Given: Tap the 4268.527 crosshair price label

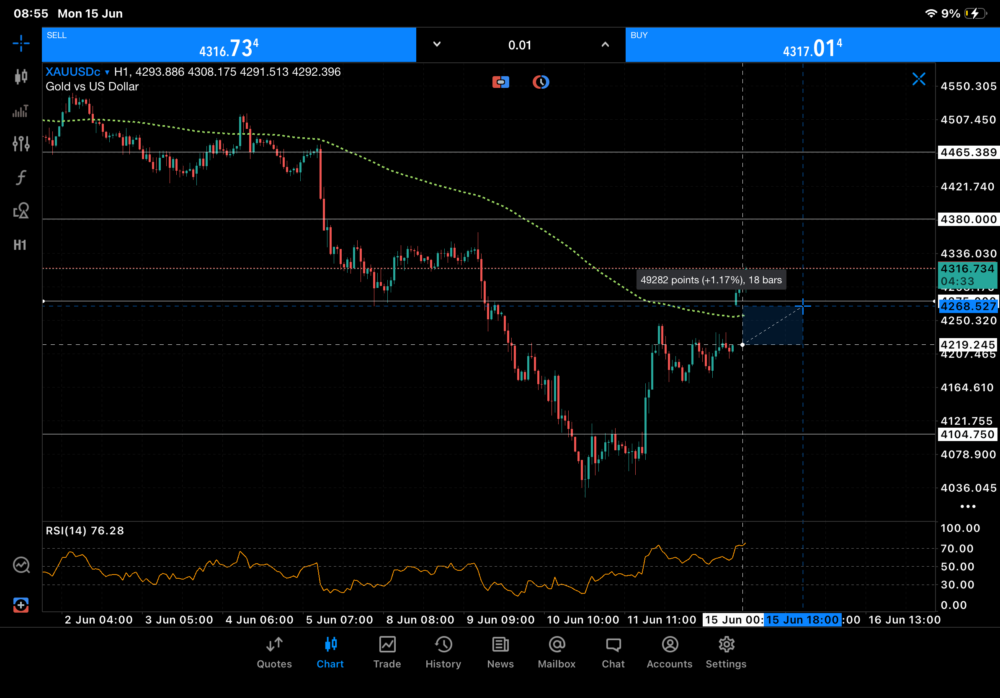Looking at the screenshot, I should point(968,307).
